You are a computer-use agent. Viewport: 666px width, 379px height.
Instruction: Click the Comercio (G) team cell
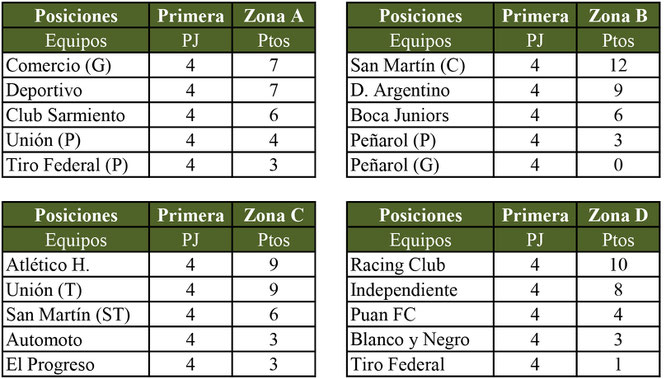point(76,65)
